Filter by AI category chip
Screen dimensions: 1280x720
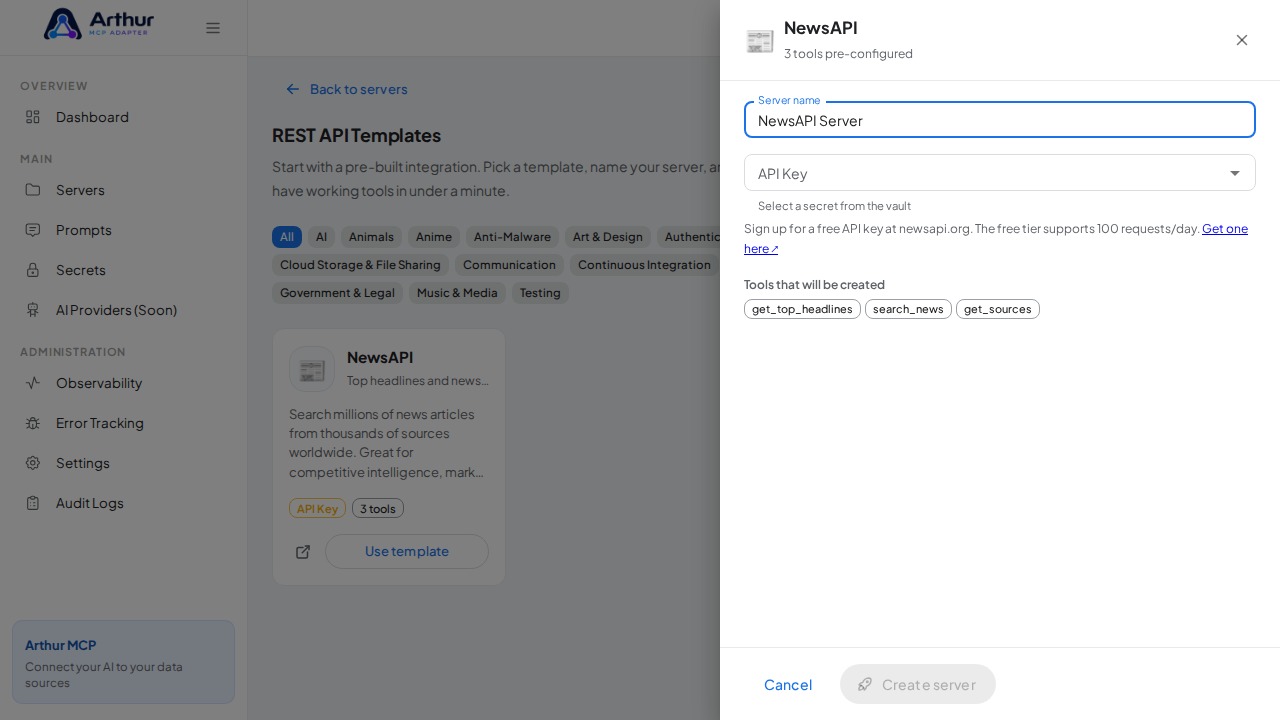pos(321,237)
